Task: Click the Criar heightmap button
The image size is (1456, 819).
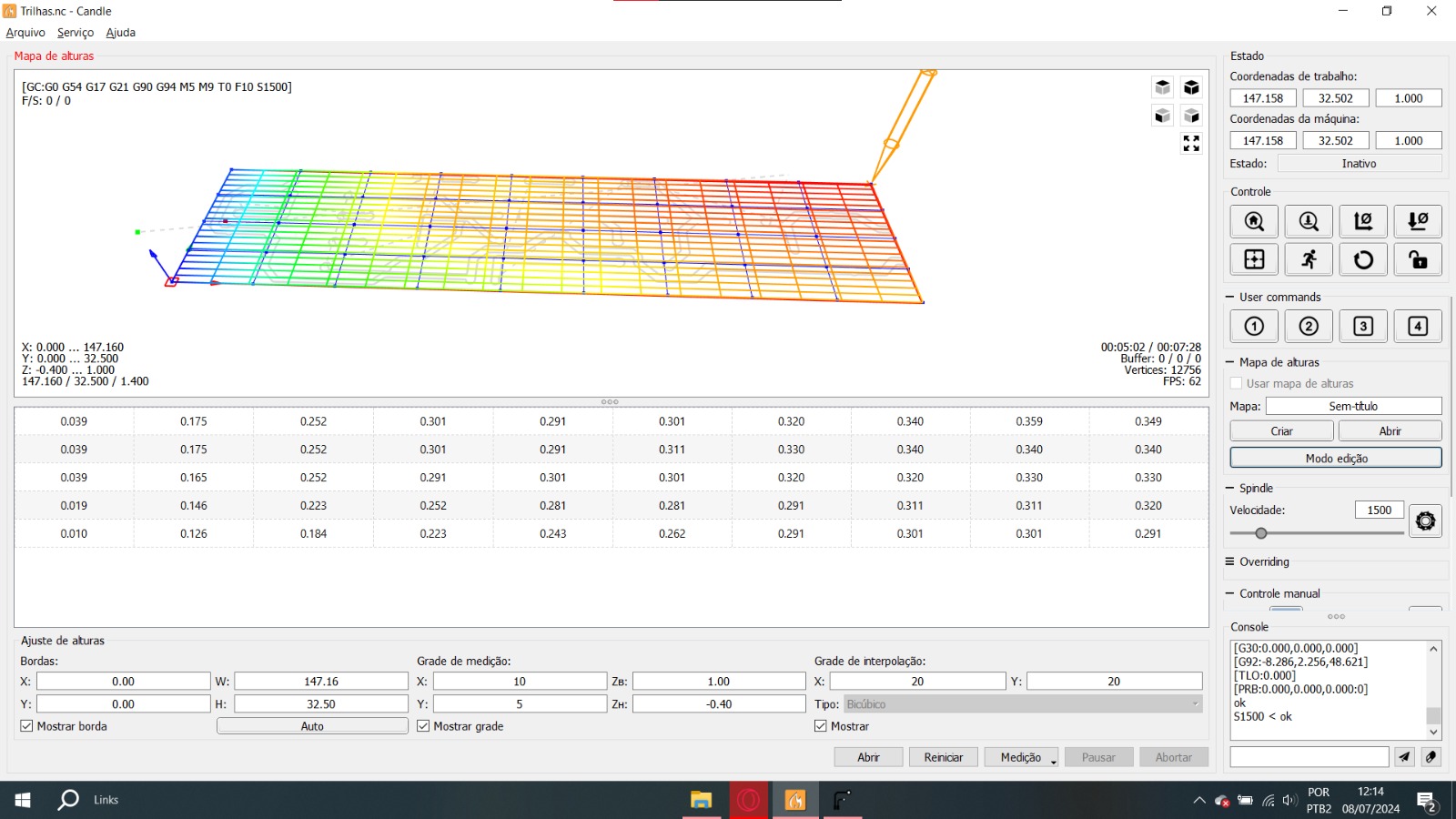Action: (x=1281, y=431)
